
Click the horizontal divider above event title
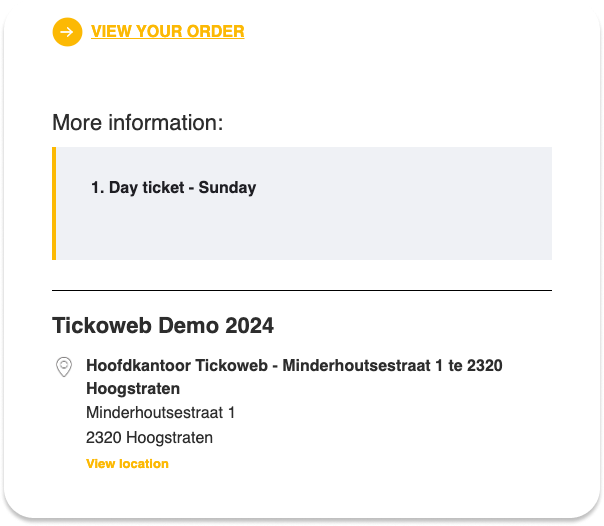[x=302, y=290]
